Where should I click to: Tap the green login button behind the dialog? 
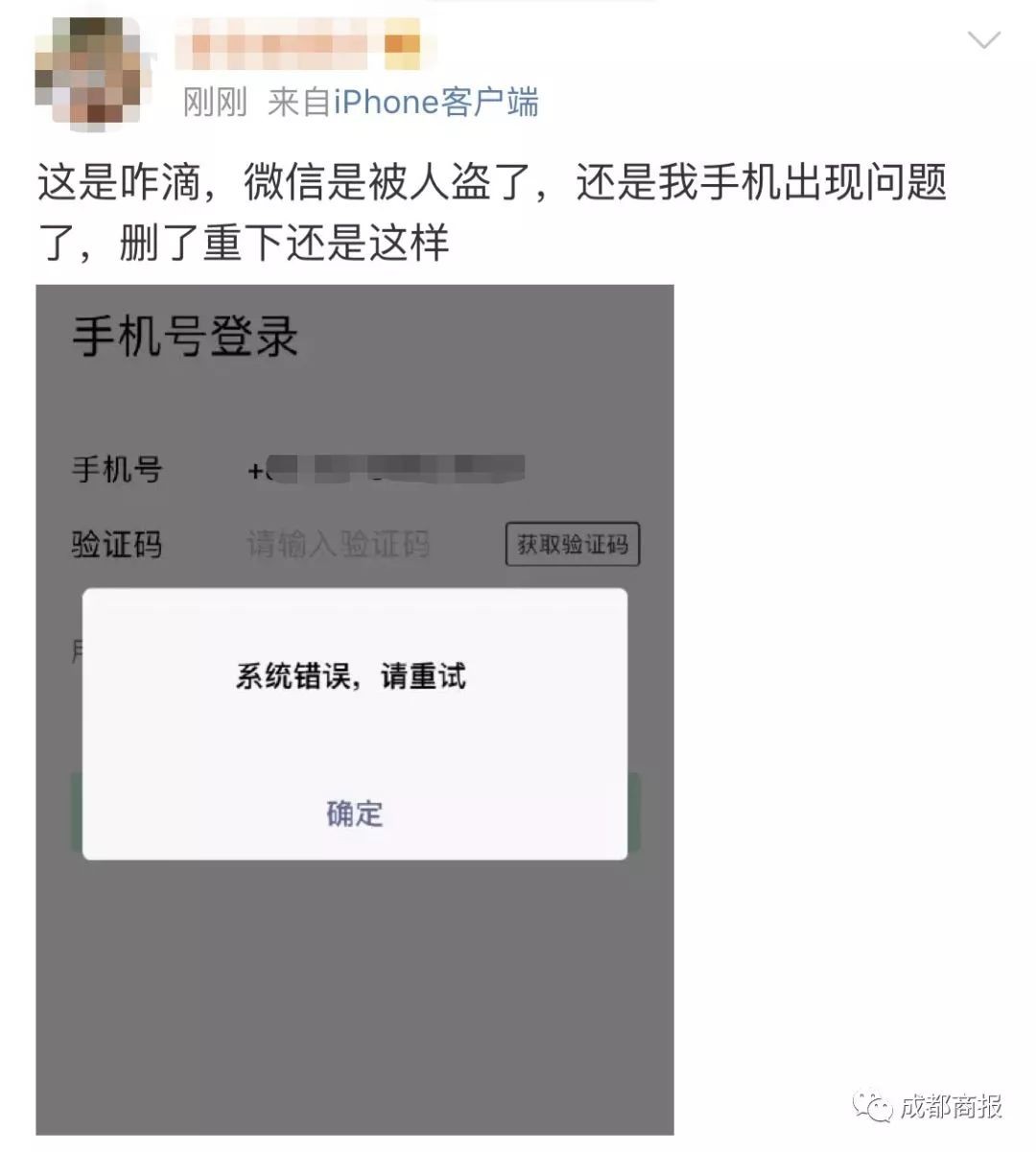355,811
